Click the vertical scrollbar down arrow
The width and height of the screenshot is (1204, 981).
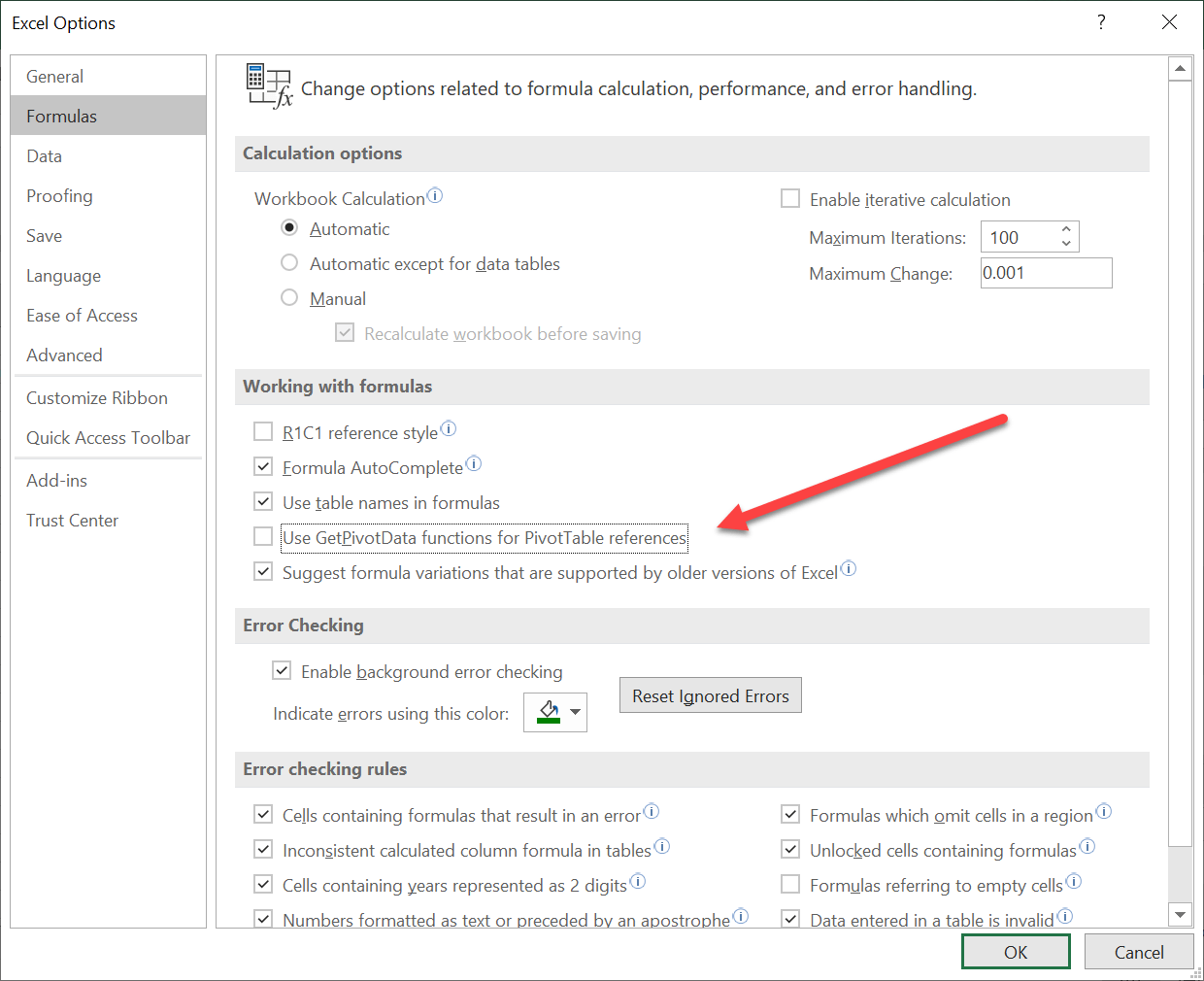(x=1181, y=914)
